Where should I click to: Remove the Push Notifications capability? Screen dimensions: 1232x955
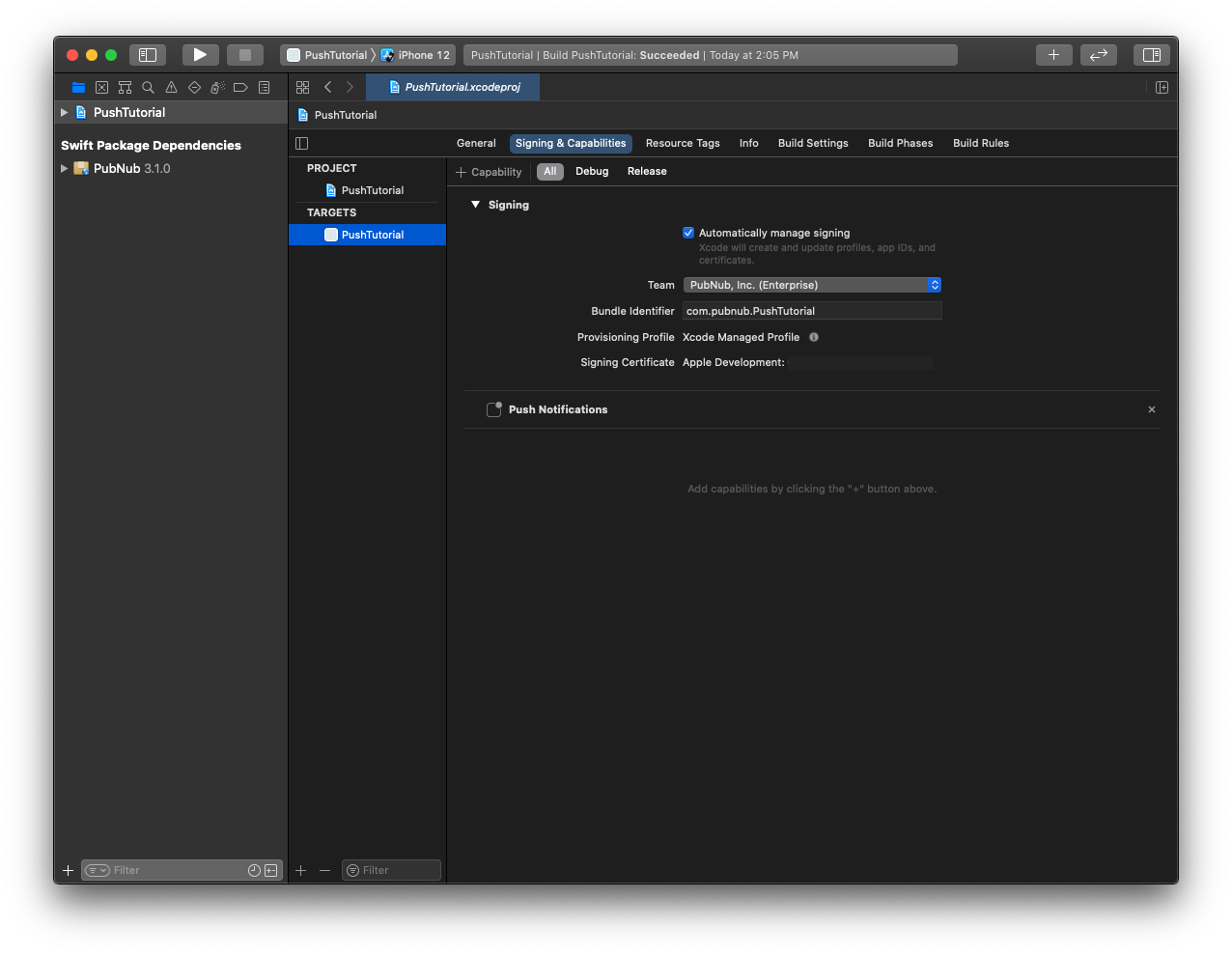tap(1151, 409)
